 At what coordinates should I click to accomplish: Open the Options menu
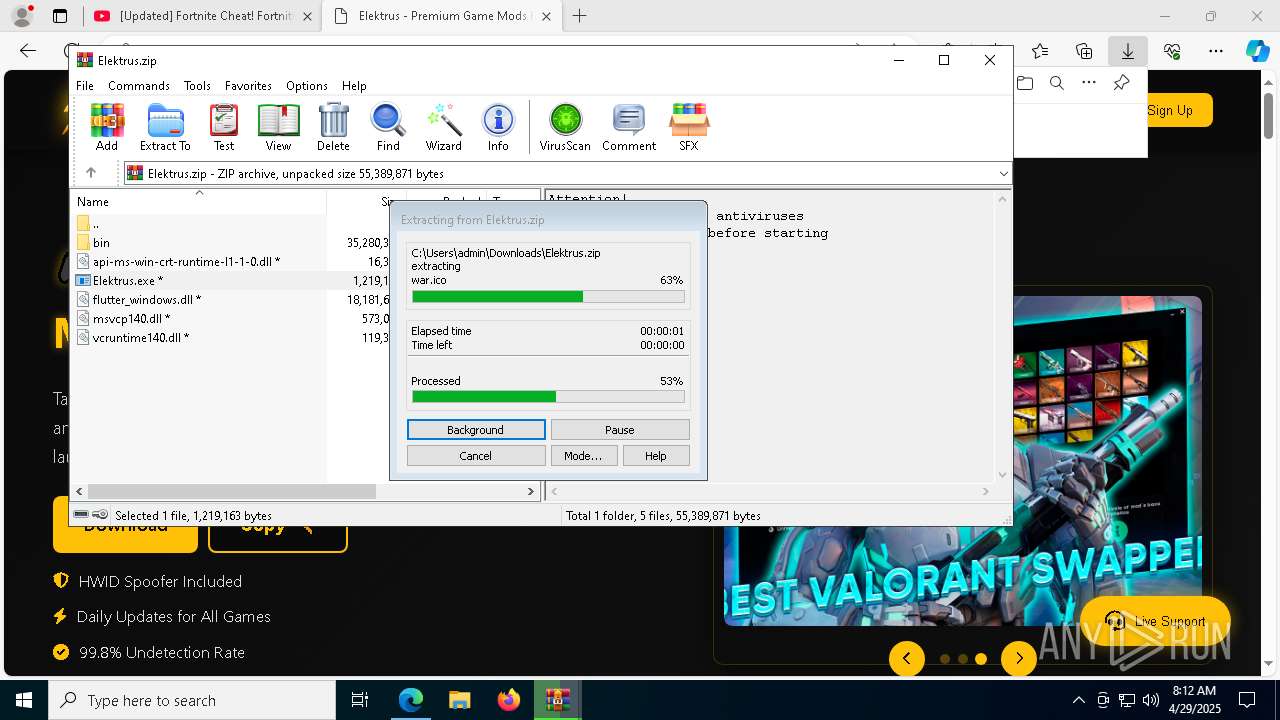coord(307,86)
